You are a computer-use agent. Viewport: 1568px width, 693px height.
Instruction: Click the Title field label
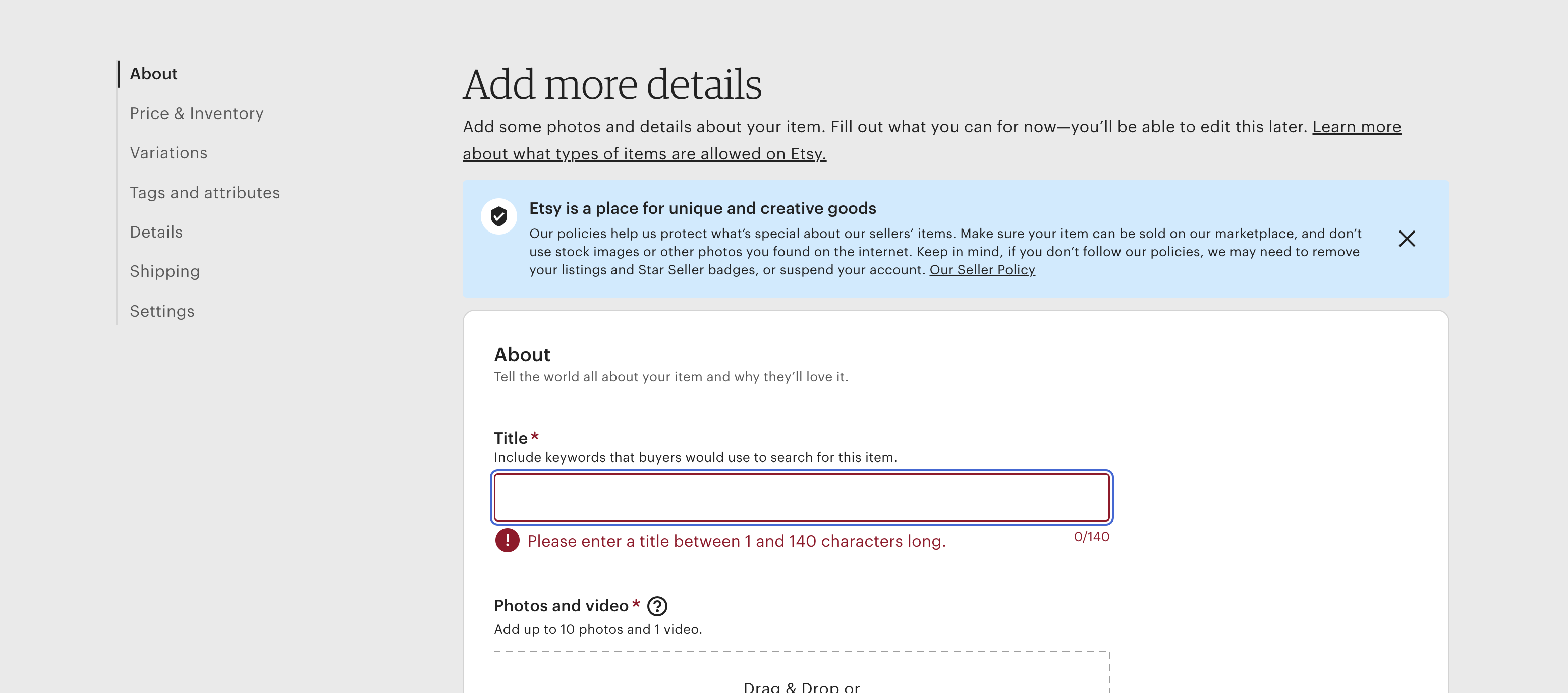(510, 438)
